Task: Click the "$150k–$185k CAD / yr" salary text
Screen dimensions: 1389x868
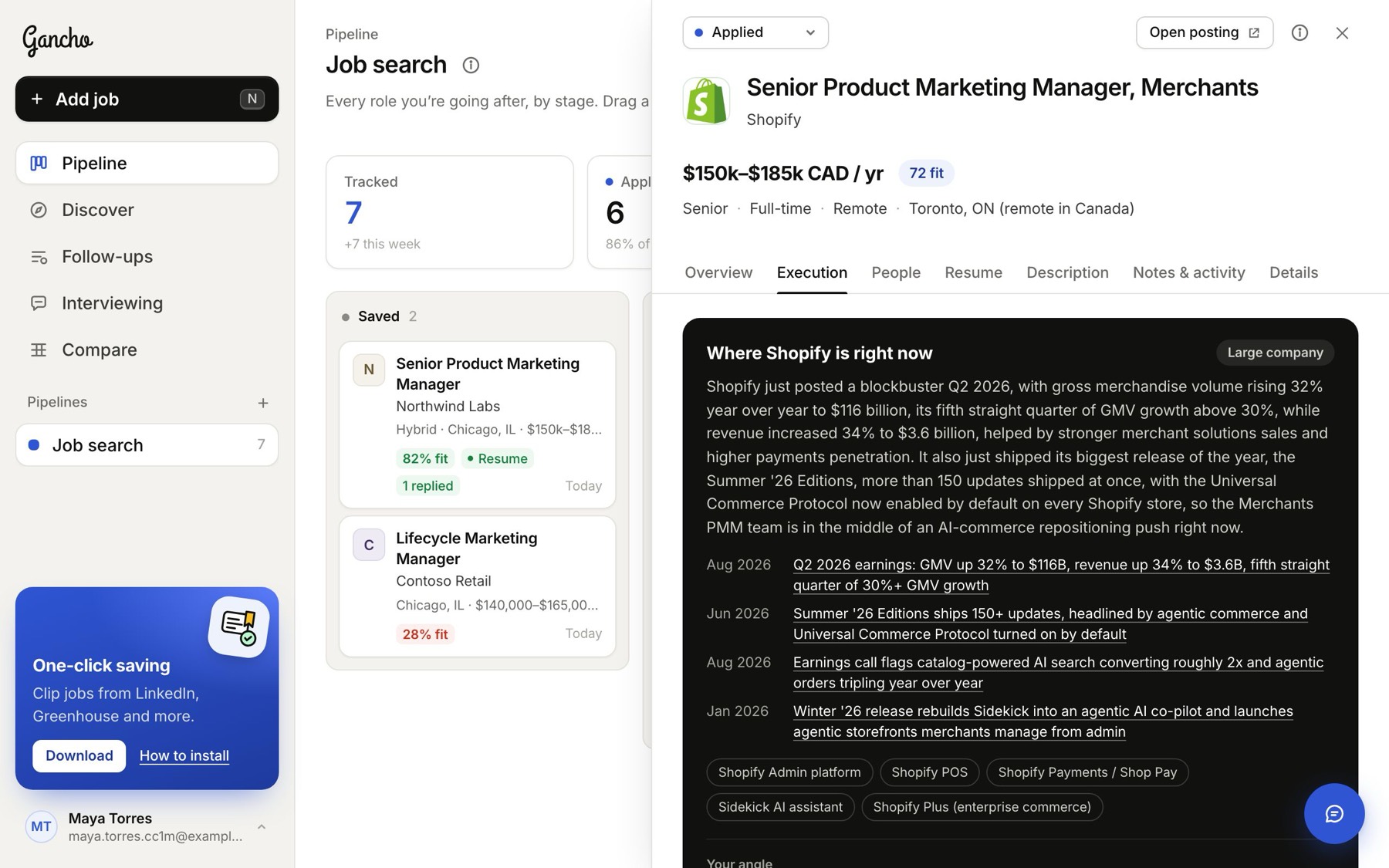Action: [782, 173]
